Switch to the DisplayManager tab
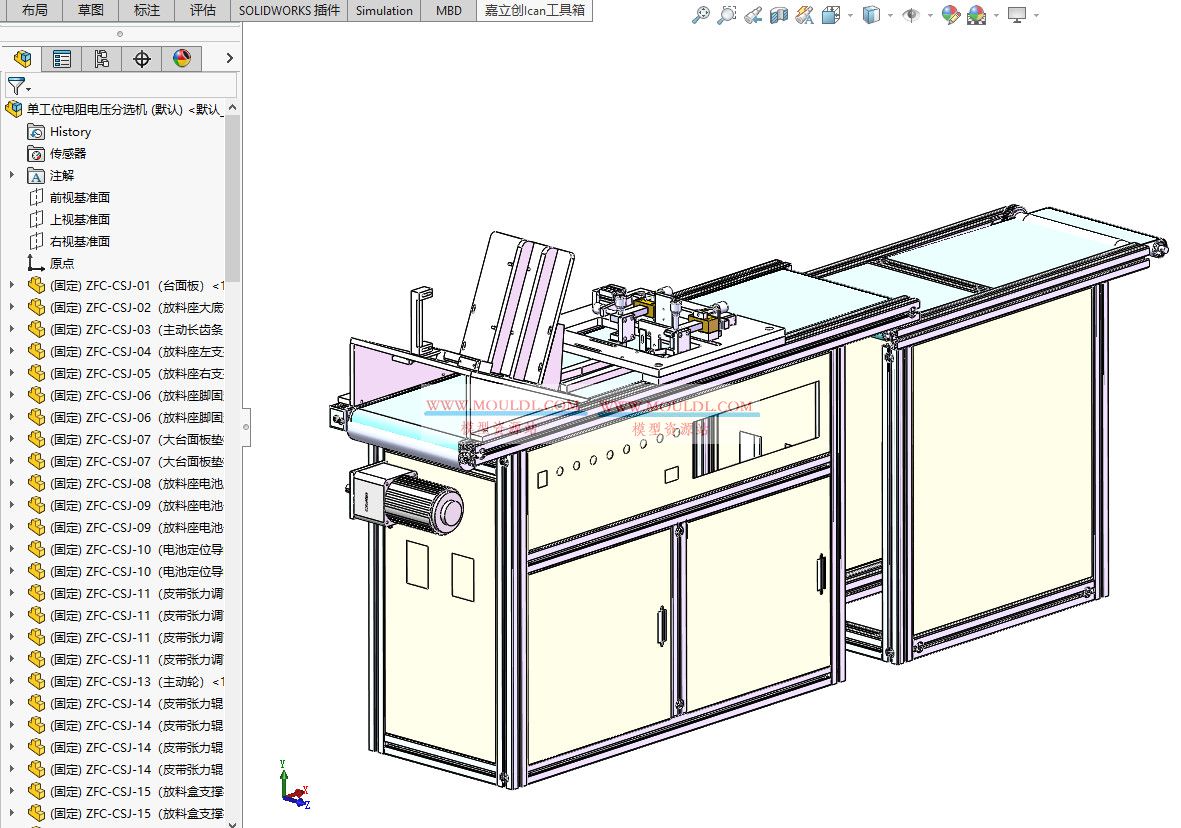This screenshot has width=1181, height=828. [x=182, y=58]
